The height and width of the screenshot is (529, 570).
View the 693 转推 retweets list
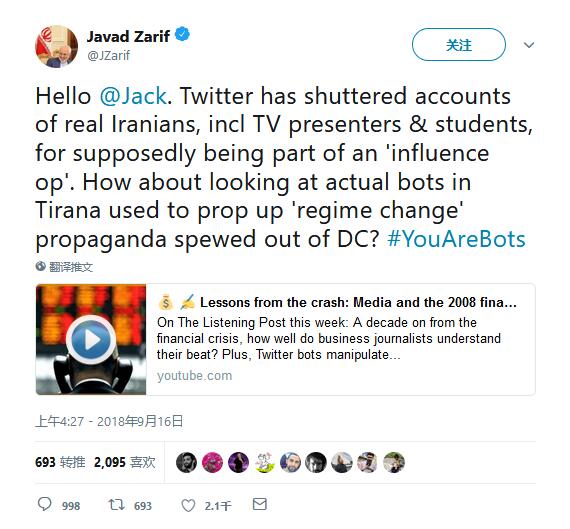pos(60,462)
